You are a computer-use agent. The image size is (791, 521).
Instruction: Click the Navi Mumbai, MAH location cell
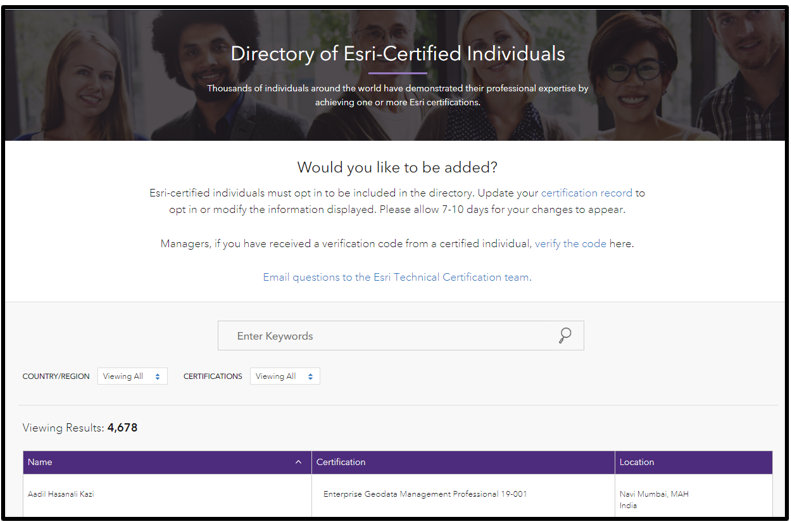click(x=654, y=494)
